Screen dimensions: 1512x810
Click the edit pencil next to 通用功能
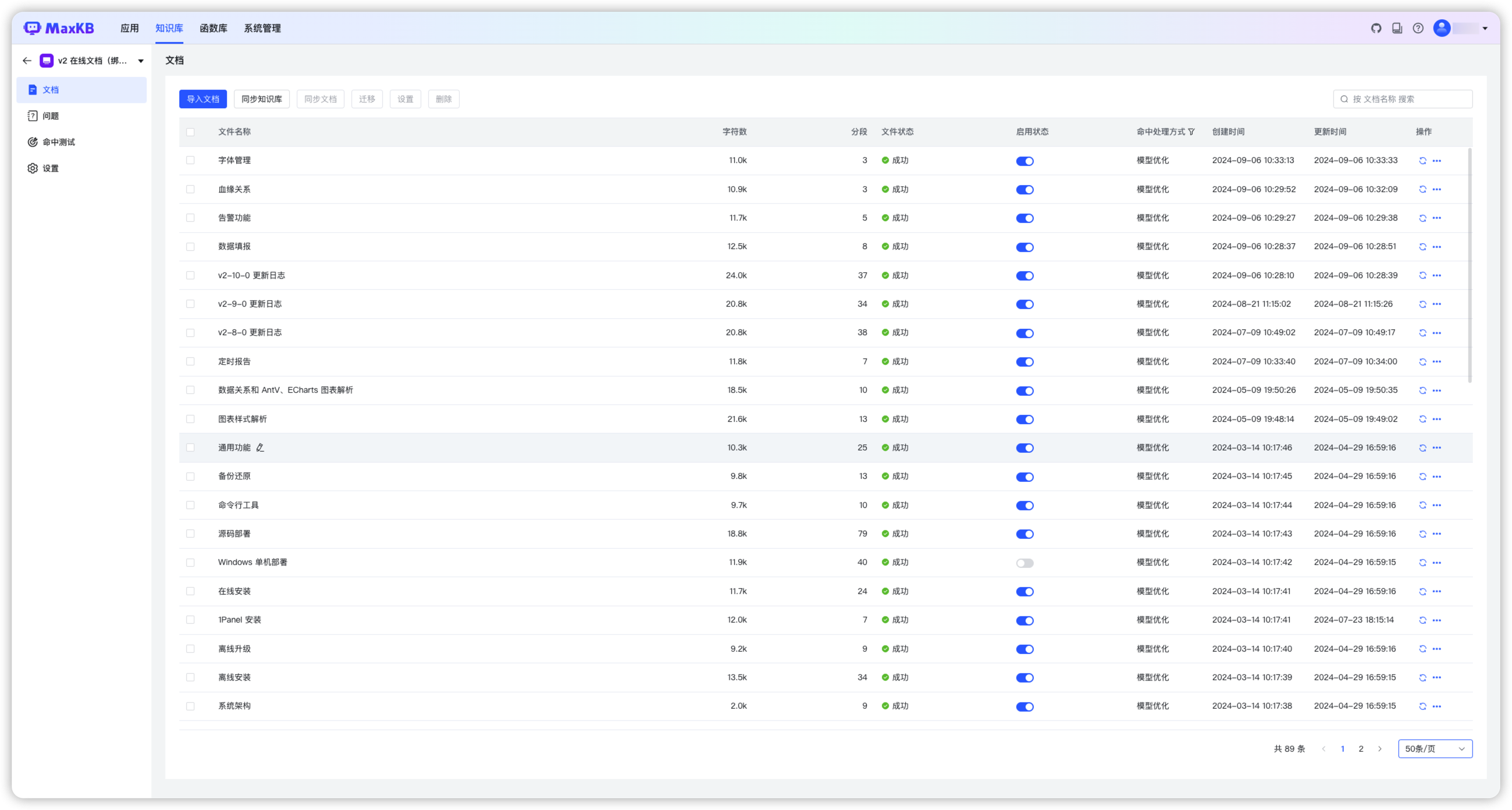coord(260,448)
